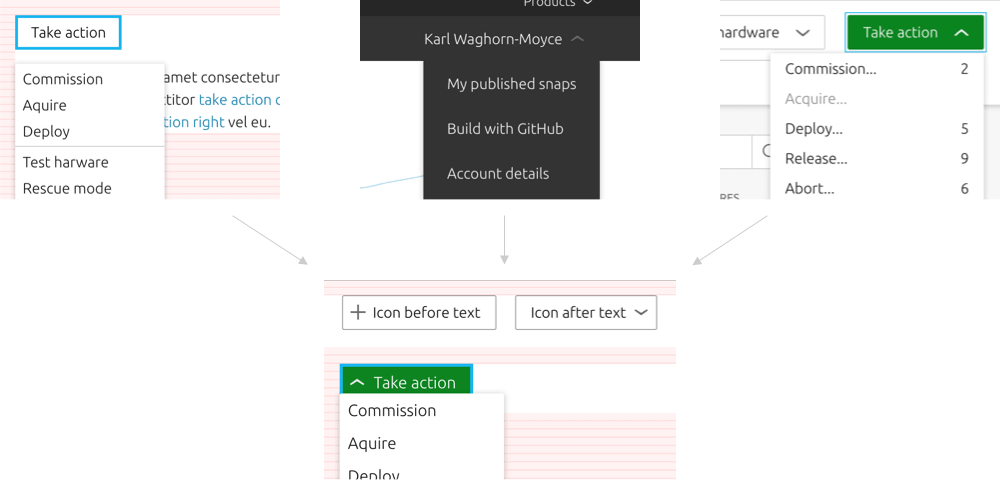
Task: Open the blue take action link
Action: coord(239,99)
